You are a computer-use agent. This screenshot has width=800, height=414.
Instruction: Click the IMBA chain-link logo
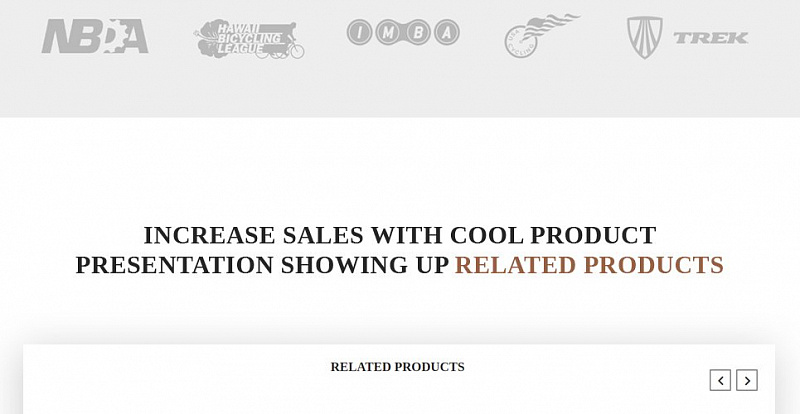(x=403, y=33)
